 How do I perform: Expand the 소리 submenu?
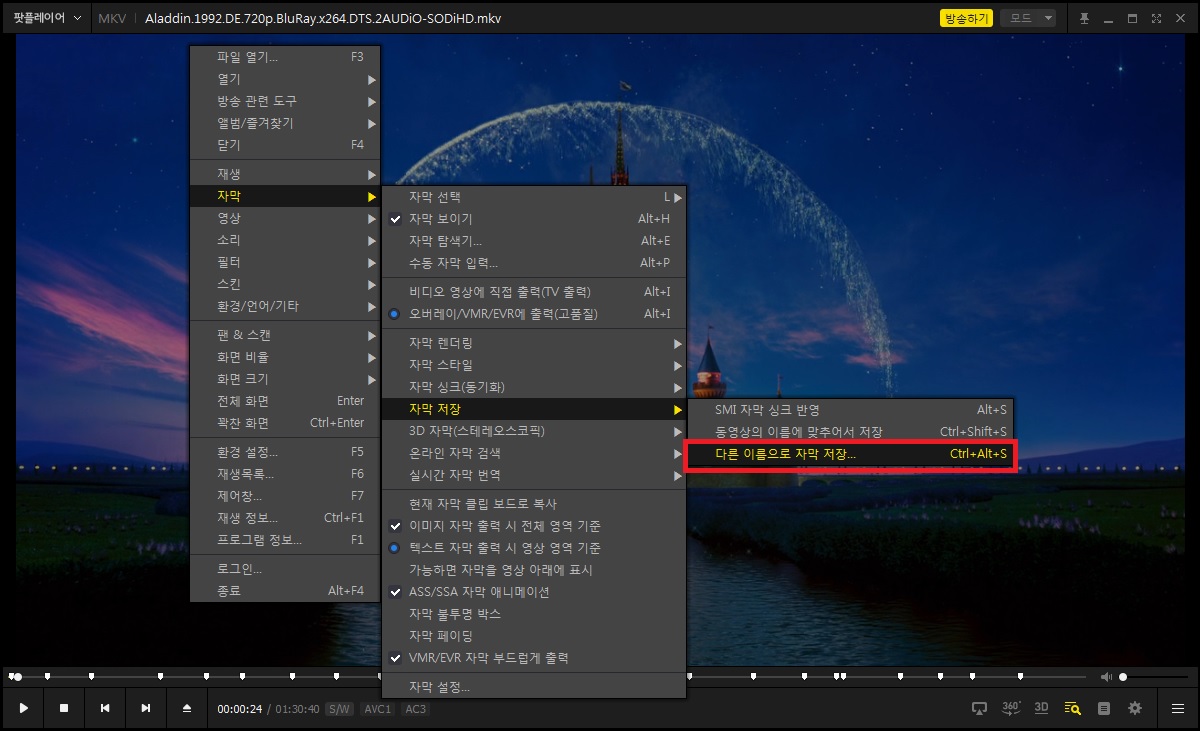285,240
